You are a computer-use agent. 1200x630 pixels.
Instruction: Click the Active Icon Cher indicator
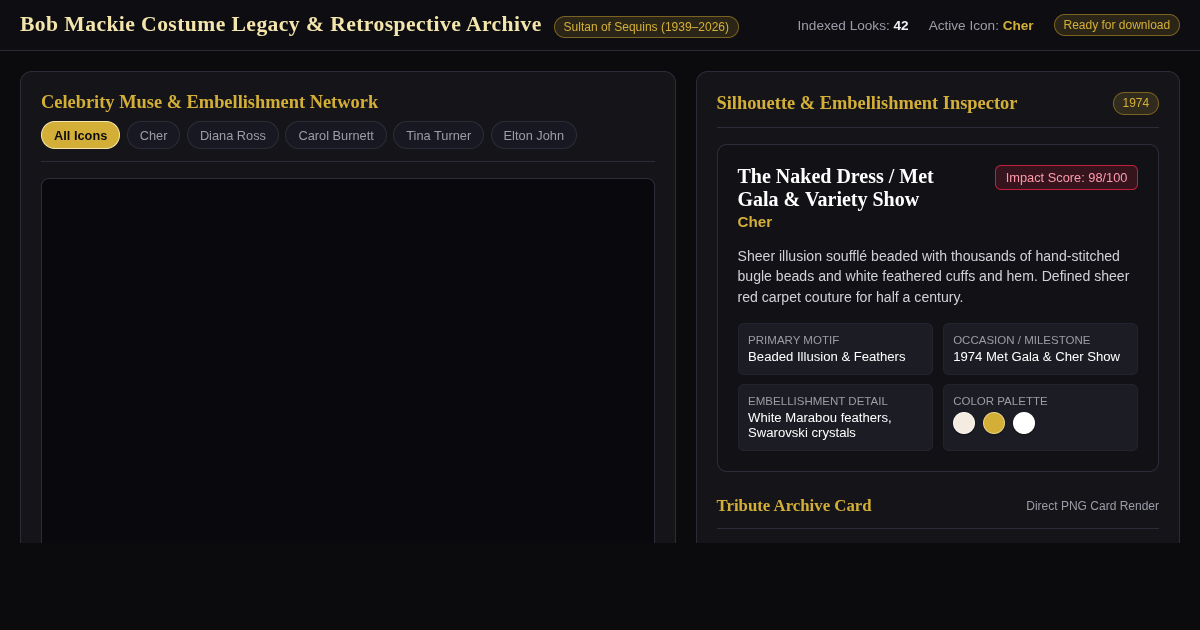click(981, 25)
